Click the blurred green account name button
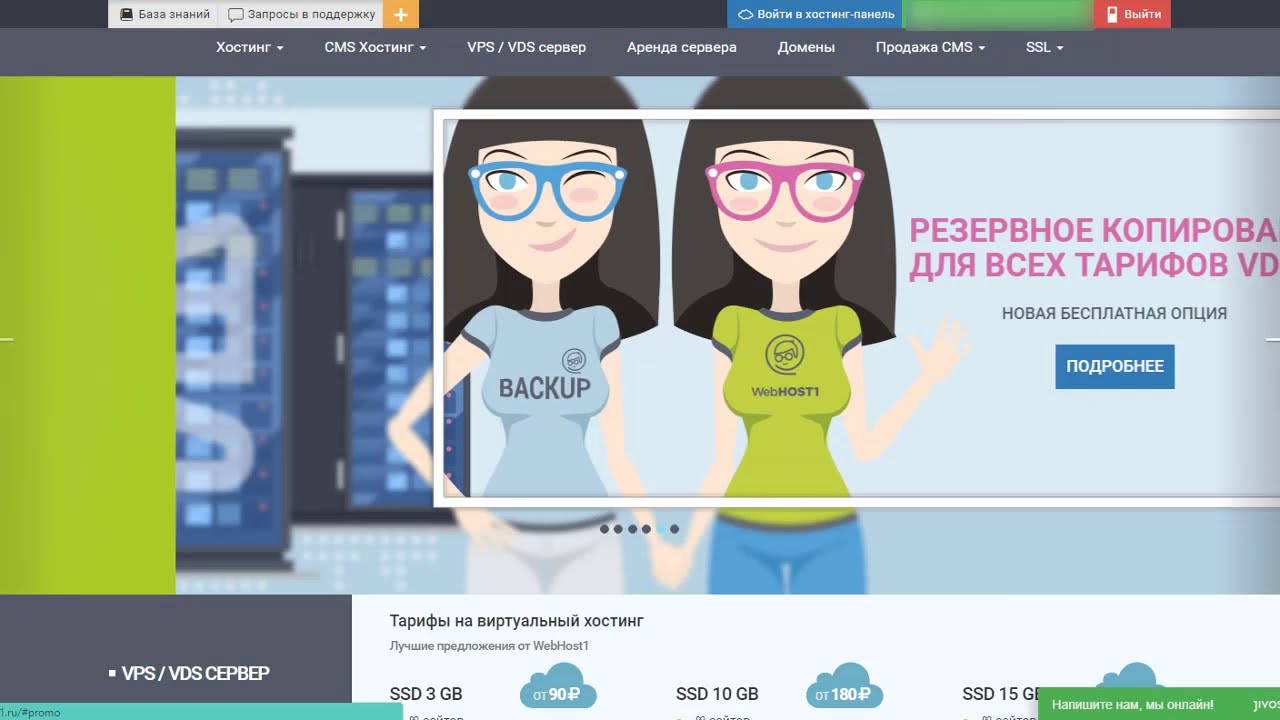 coord(998,14)
